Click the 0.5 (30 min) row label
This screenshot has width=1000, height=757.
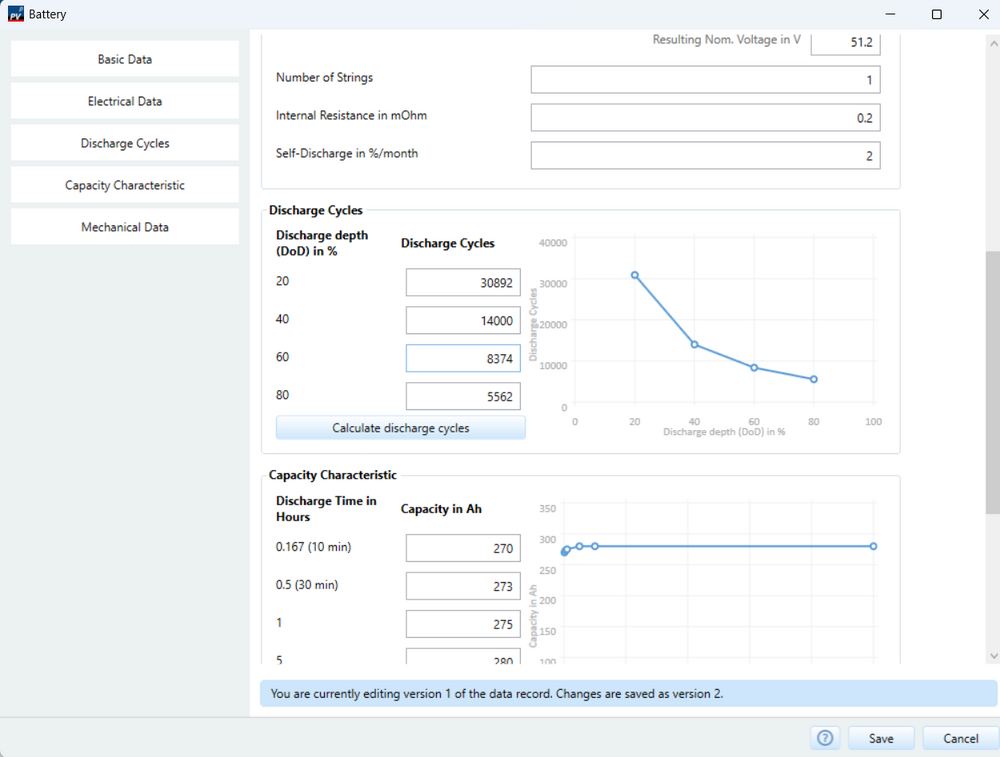pyautogui.click(x=307, y=585)
